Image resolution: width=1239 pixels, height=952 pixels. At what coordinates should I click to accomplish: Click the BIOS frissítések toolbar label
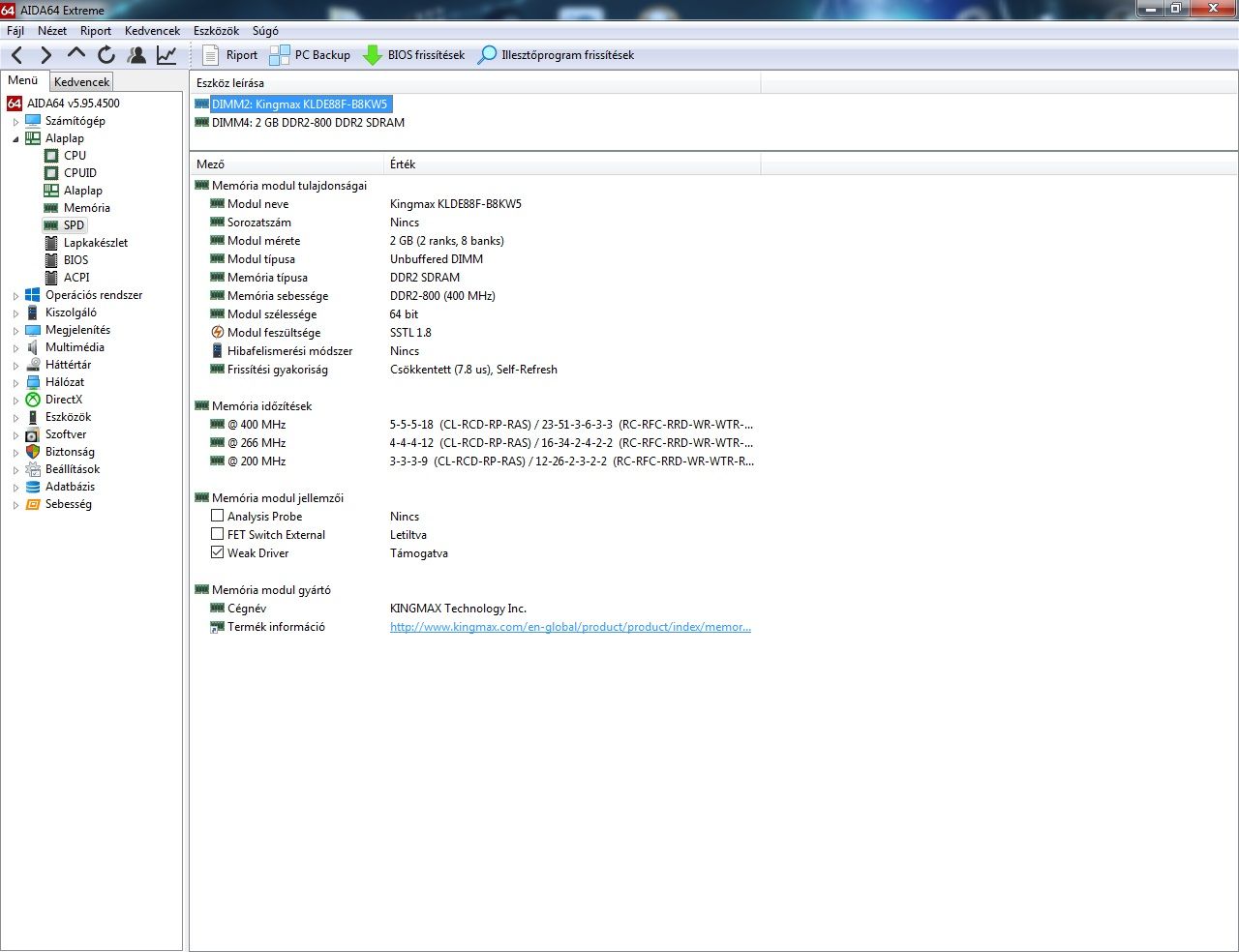tap(426, 55)
